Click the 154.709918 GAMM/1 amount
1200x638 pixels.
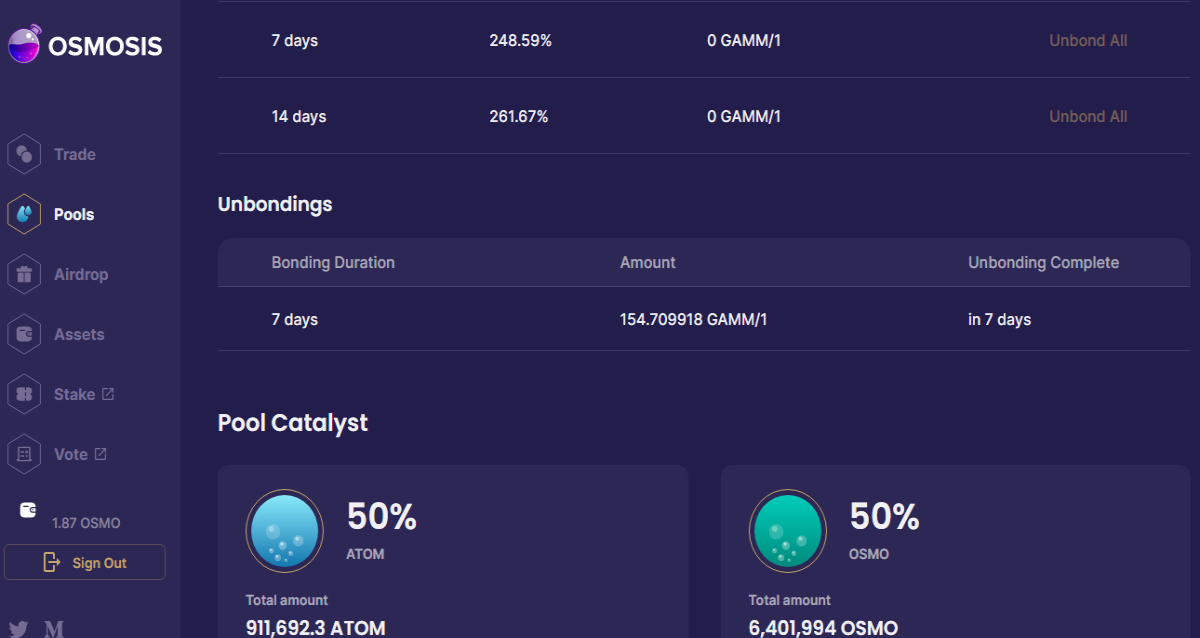(x=694, y=320)
